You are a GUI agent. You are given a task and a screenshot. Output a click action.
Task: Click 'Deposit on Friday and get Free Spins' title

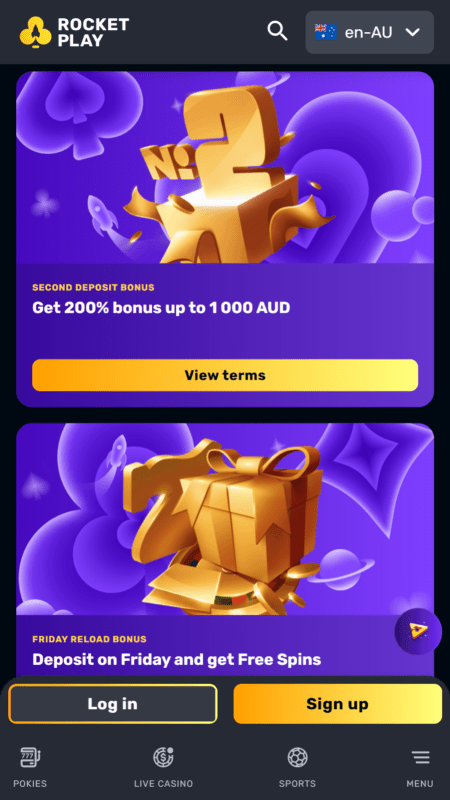click(x=177, y=659)
